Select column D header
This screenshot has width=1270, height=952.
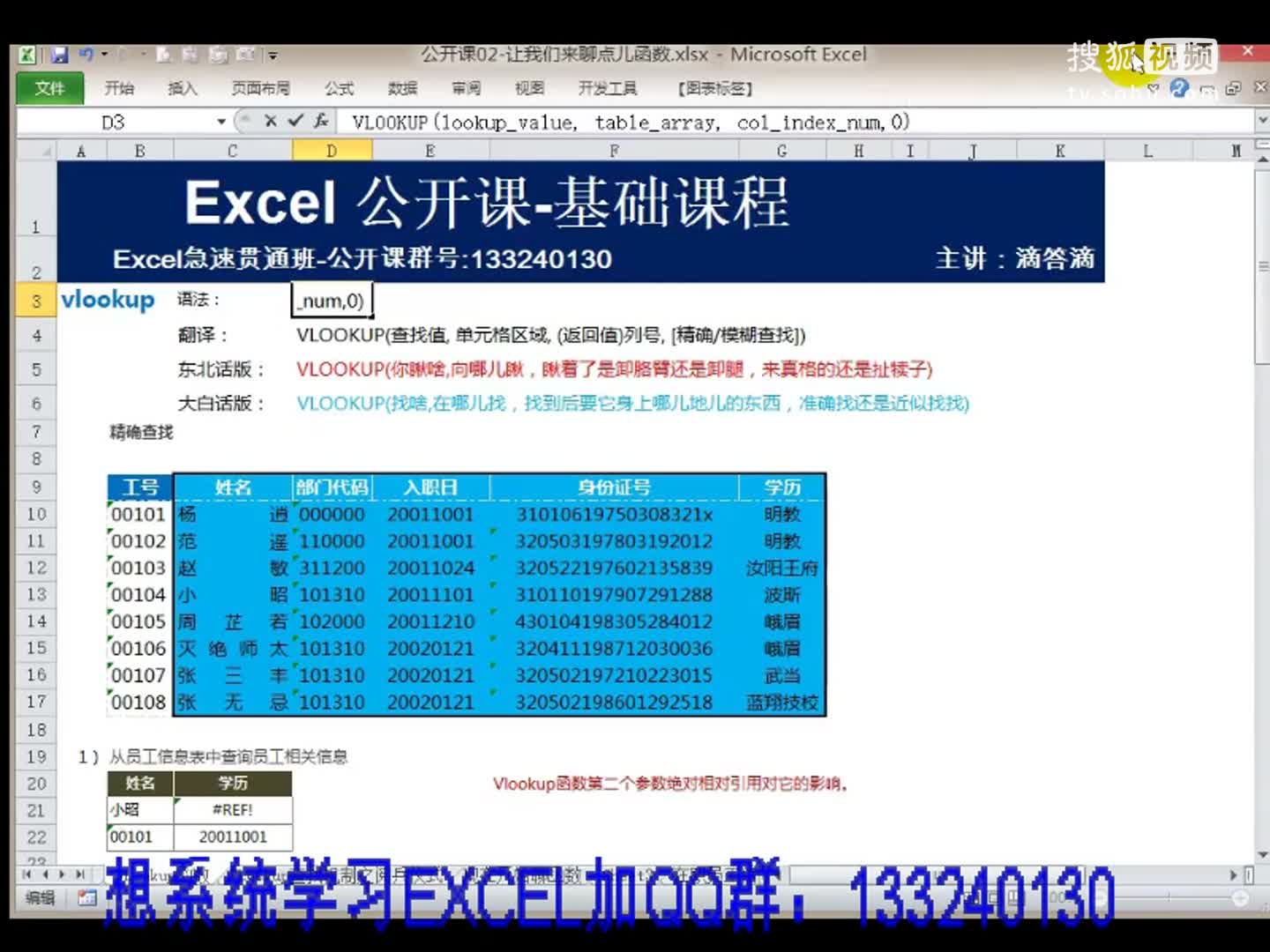332,151
